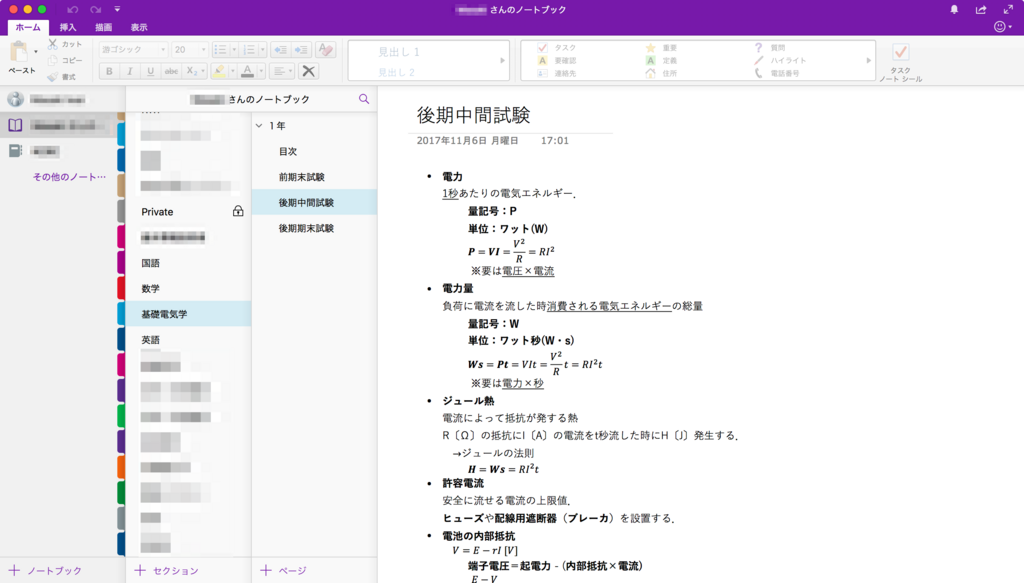The image size is (1024, 583).
Task: Apply the 定義 tag
Action: tap(662, 60)
